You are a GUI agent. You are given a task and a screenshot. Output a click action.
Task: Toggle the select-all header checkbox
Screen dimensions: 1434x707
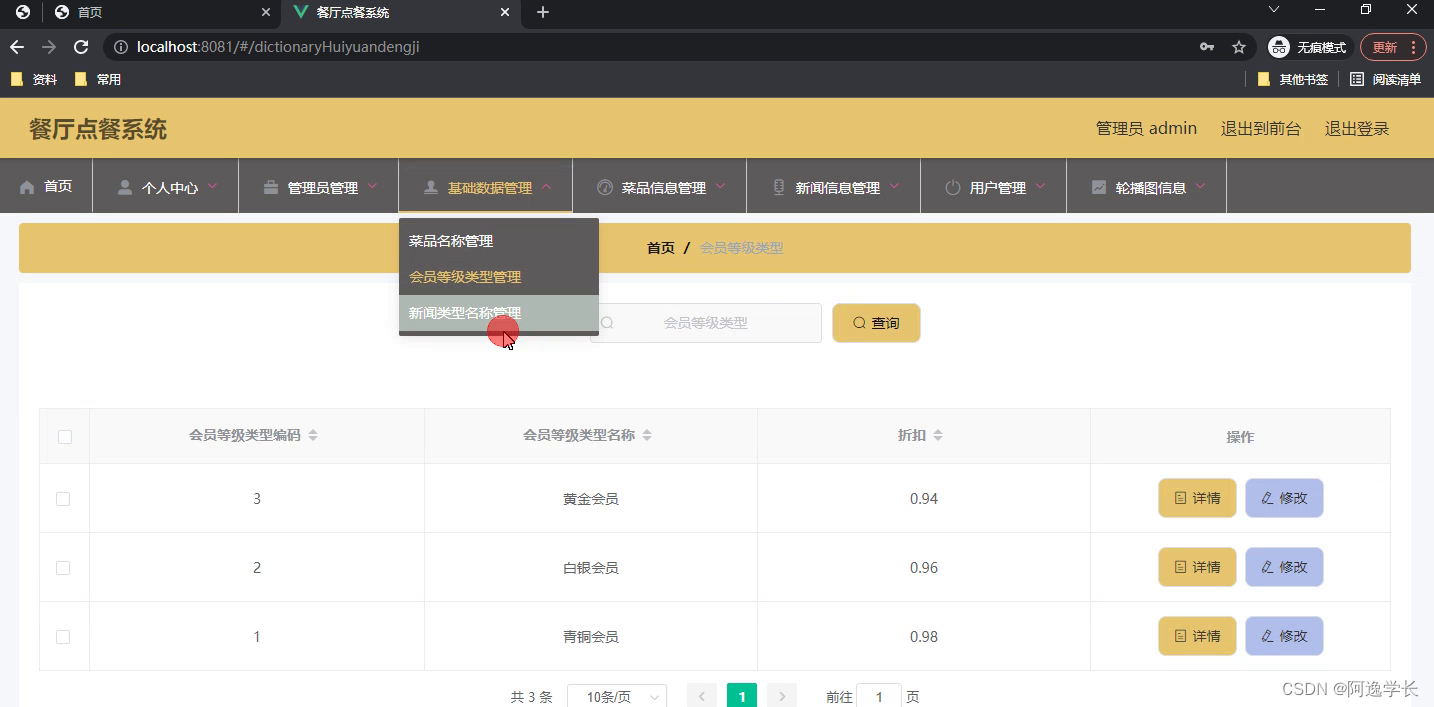pos(65,436)
